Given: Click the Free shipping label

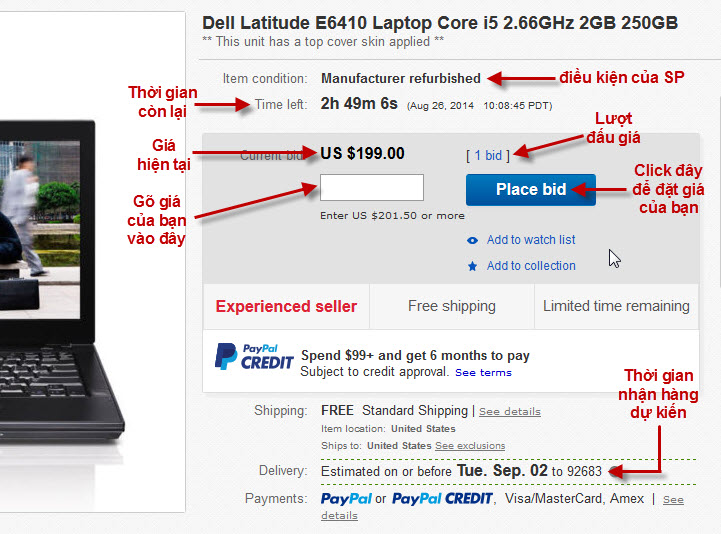Looking at the screenshot, I should tap(452, 306).
